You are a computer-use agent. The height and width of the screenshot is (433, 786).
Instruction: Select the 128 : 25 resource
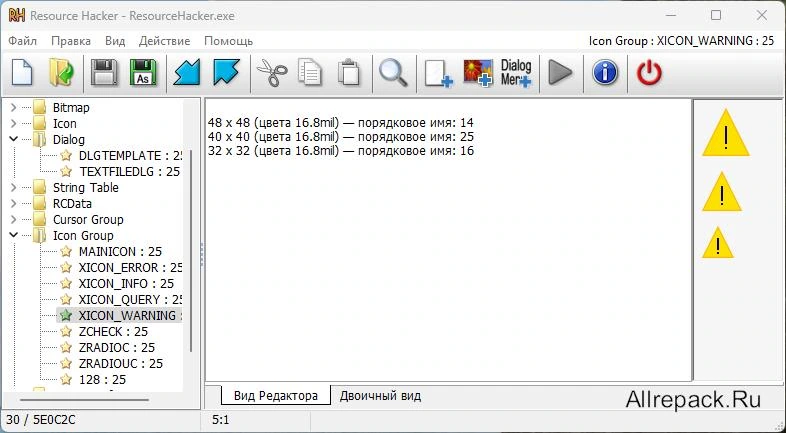pos(102,380)
